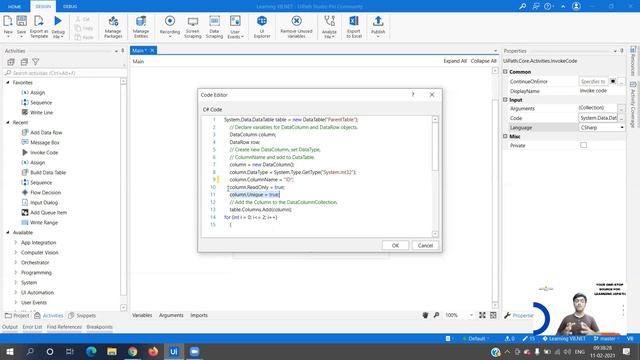Start Debug File with play icon
The width and height of the screenshot is (640, 360).
tap(58, 21)
